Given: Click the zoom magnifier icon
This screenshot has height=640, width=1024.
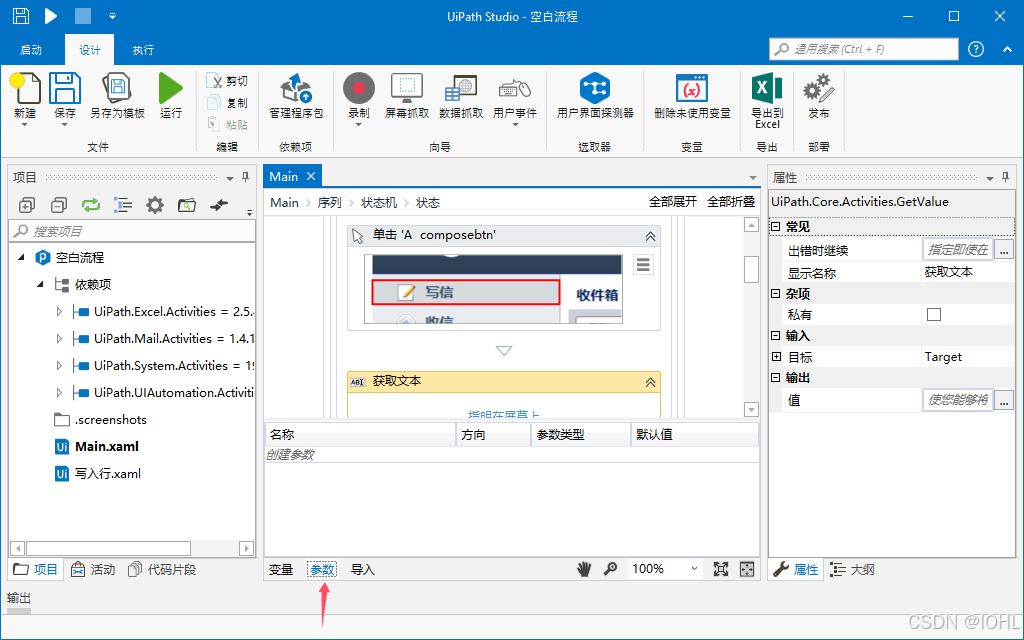Looking at the screenshot, I should [x=611, y=569].
